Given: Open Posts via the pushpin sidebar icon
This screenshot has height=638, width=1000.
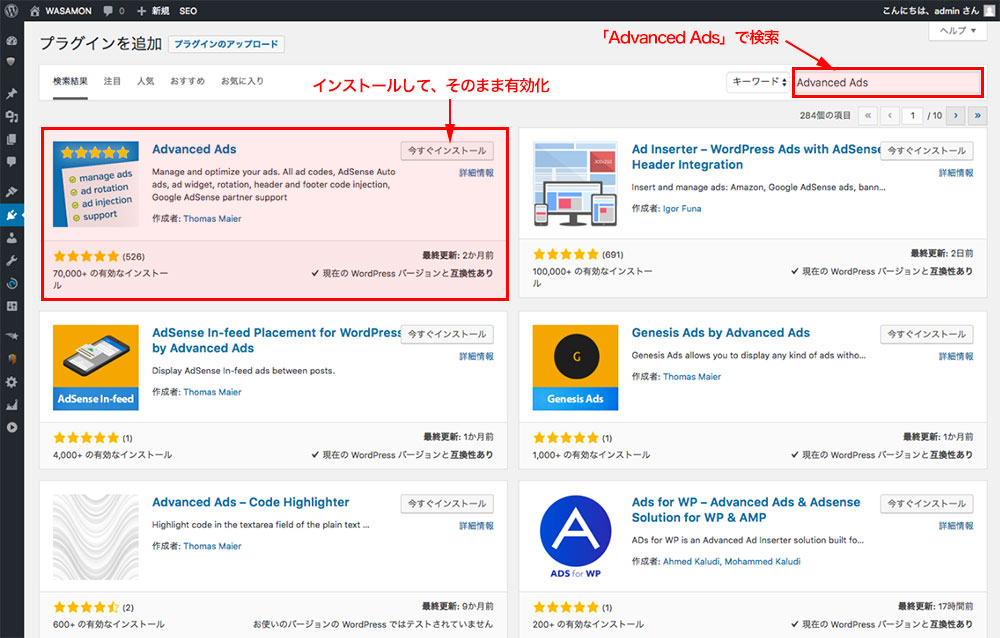Looking at the screenshot, I should (11, 94).
